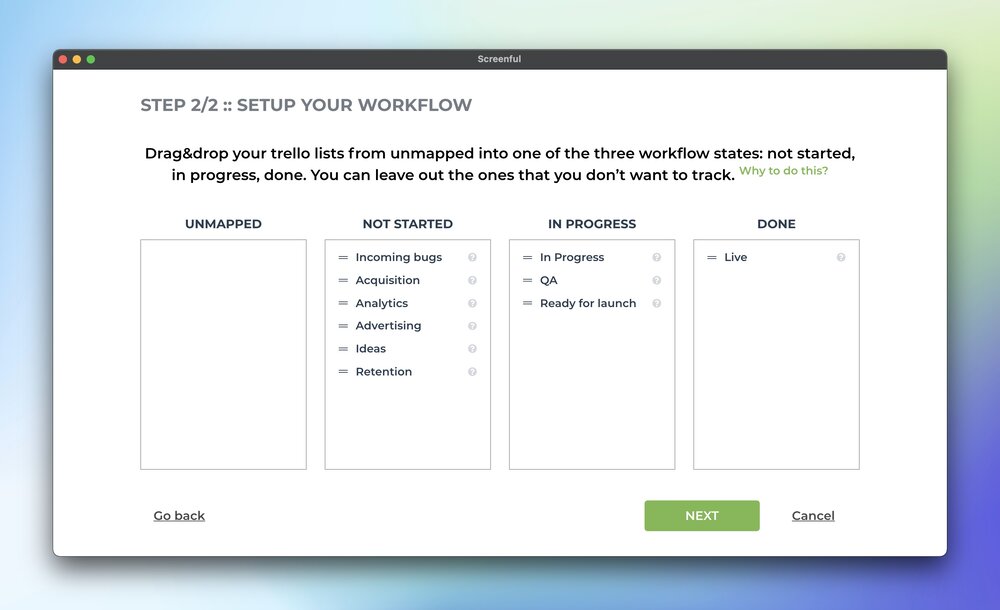The width and height of the screenshot is (1000, 610).
Task: Click the UNMAPPED column header
Action: [223, 224]
